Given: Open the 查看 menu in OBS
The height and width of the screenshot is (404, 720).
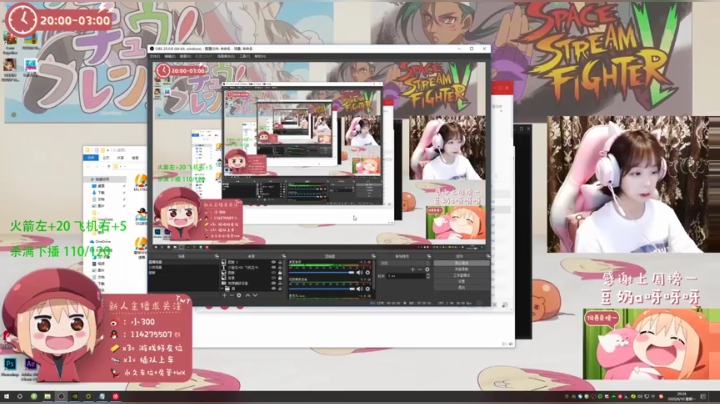Looking at the screenshot, I should [185, 56].
